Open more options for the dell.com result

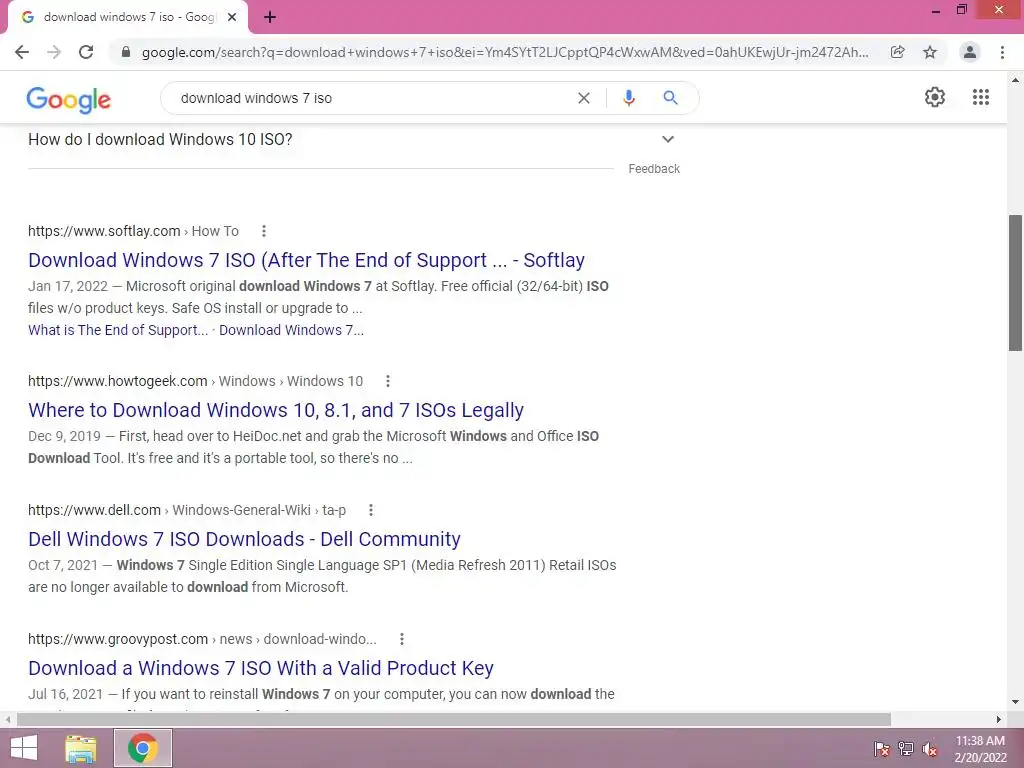coord(371,510)
